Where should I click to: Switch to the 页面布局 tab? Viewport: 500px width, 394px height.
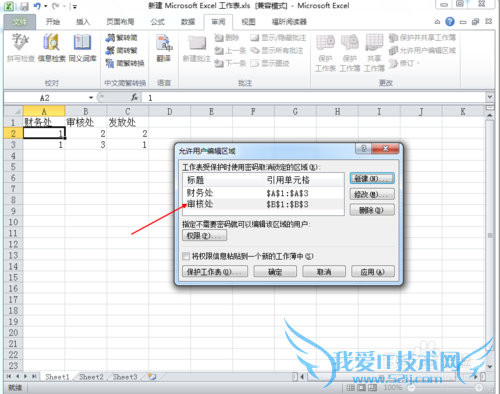120,22
